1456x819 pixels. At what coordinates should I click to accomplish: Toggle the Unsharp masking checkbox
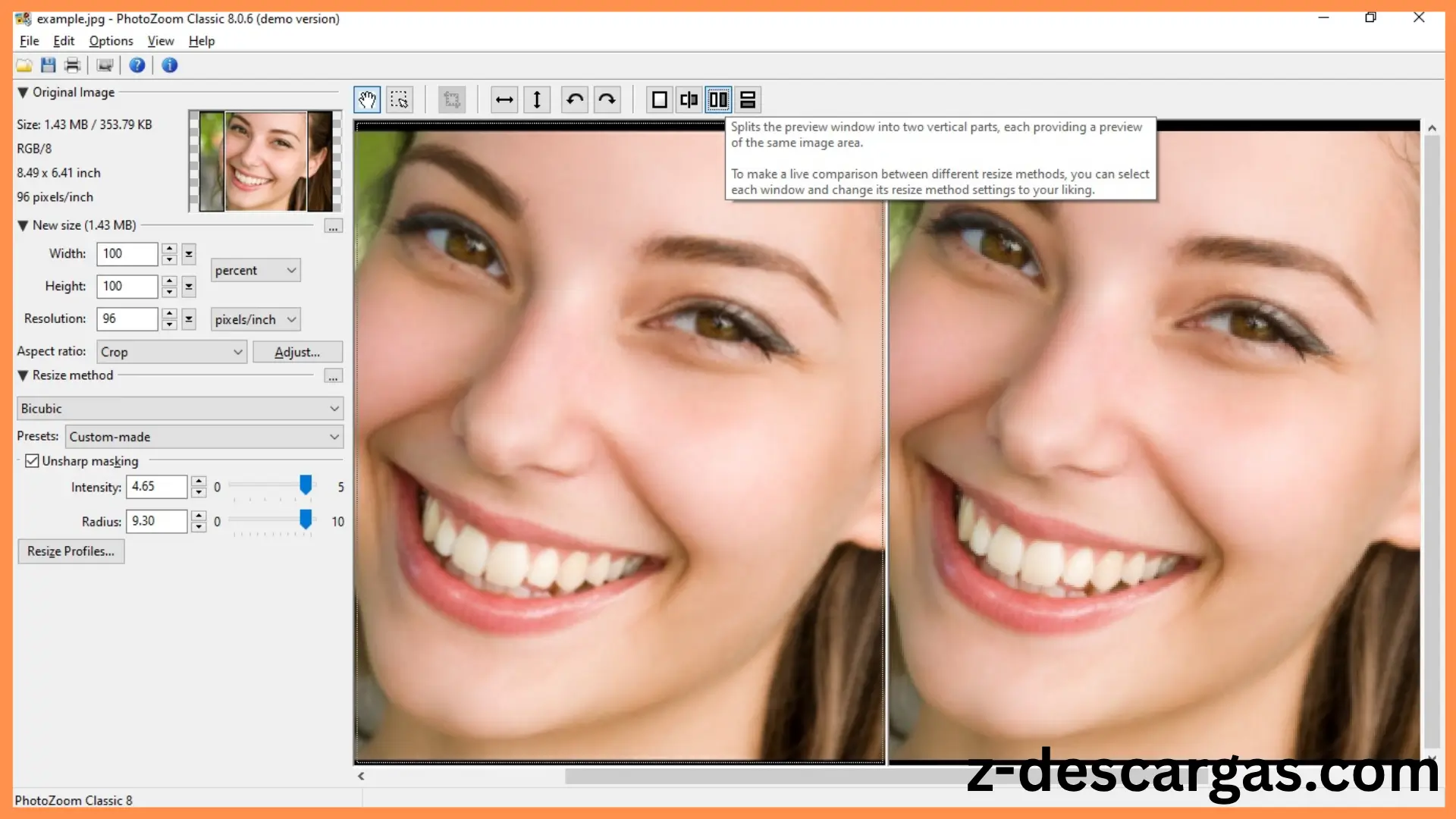[32, 461]
